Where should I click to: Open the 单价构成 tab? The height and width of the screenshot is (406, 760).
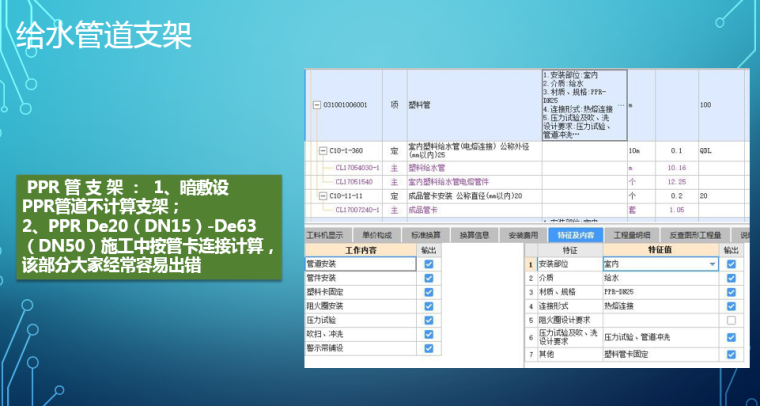[375, 236]
